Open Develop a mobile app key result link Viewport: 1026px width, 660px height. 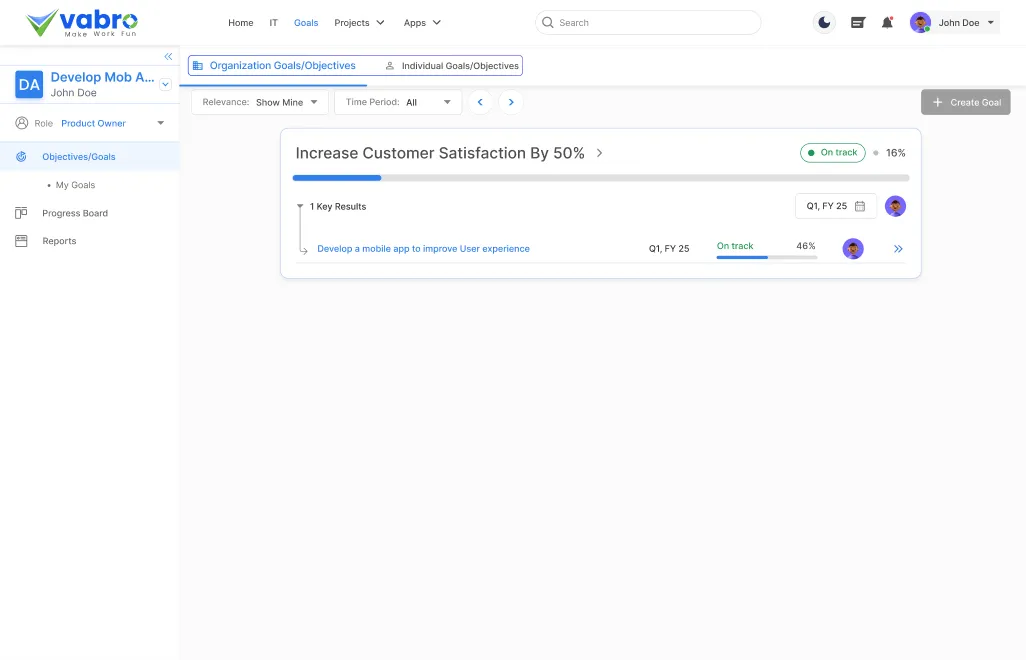point(423,249)
